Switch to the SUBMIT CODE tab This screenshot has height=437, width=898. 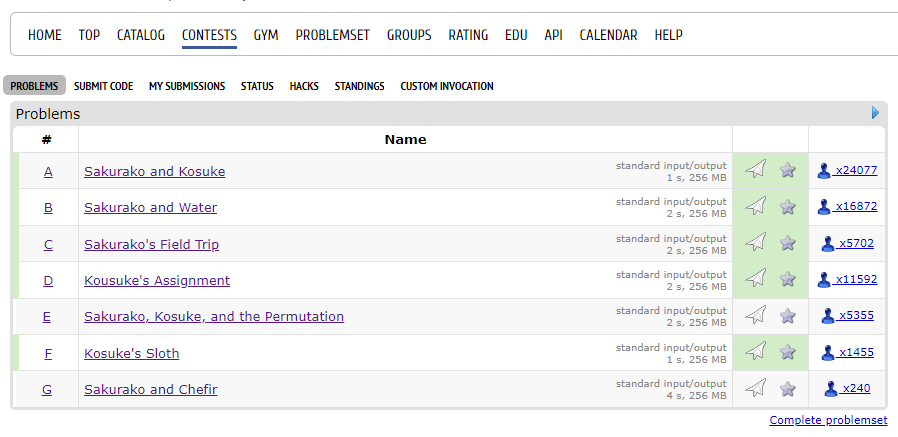click(104, 86)
